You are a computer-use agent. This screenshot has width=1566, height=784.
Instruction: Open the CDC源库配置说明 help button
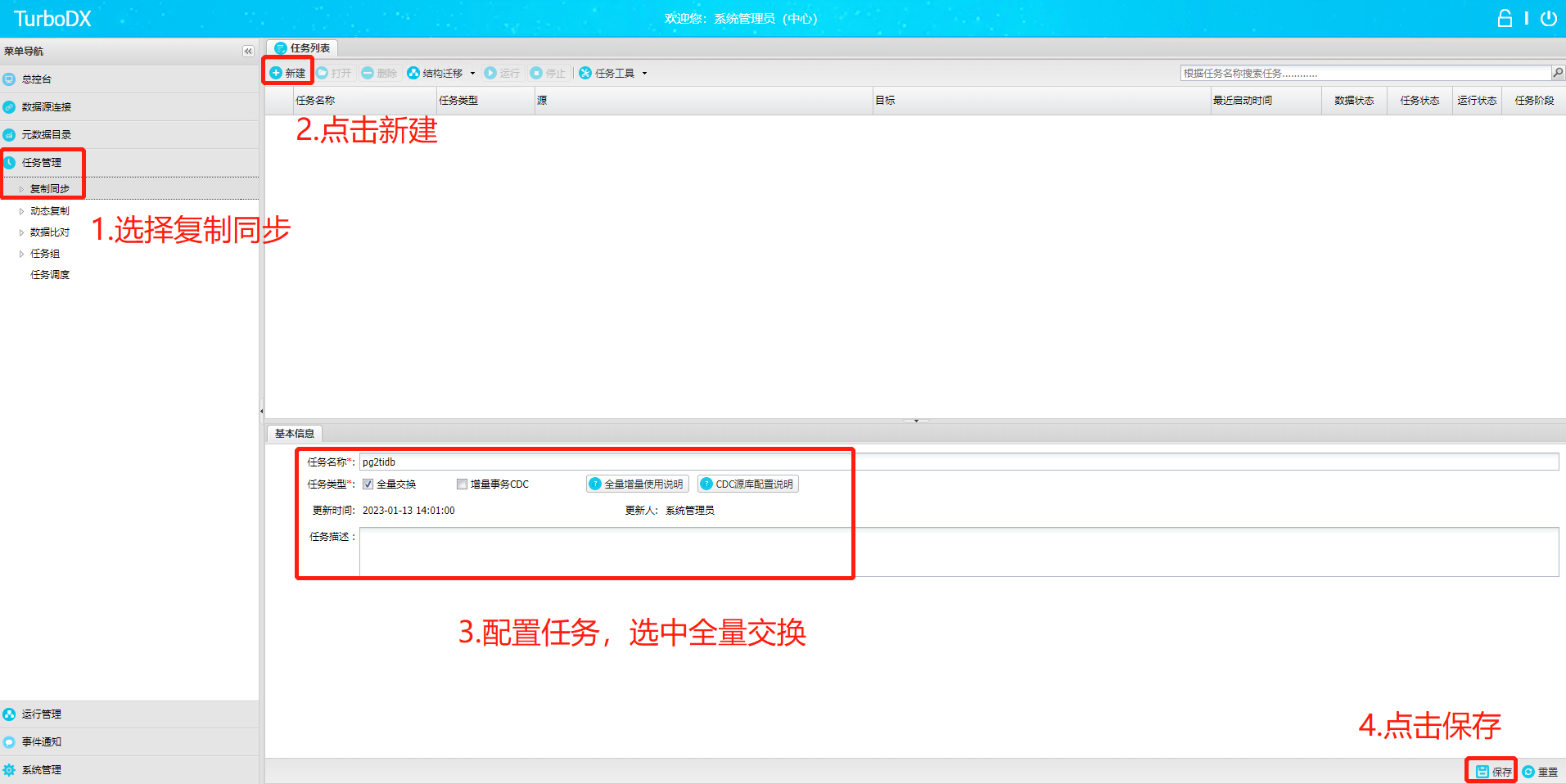click(x=747, y=484)
